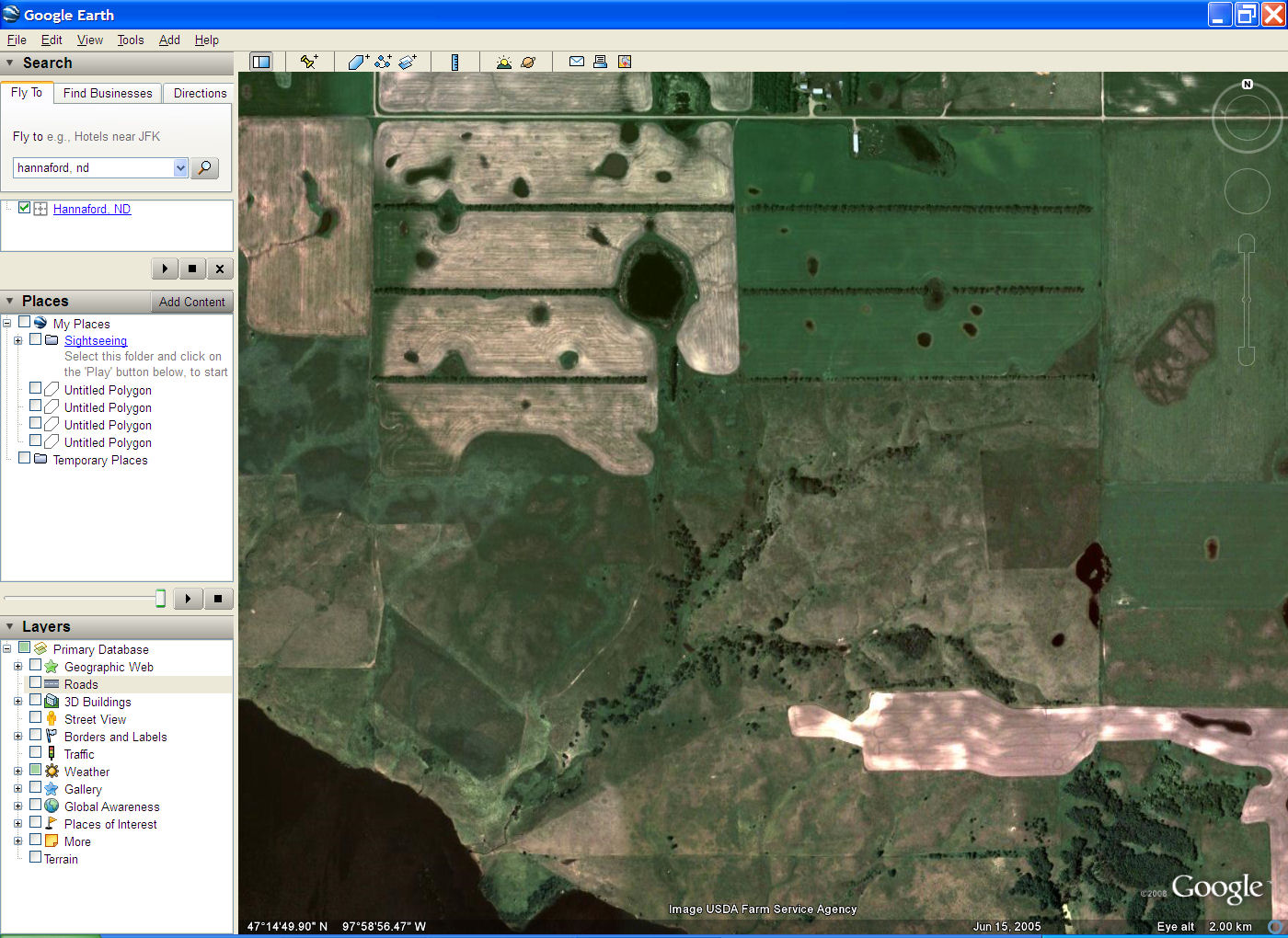This screenshot has width=1288, height=938.
Task: Click the Fly To search input field
Action: tap(94, 167)
